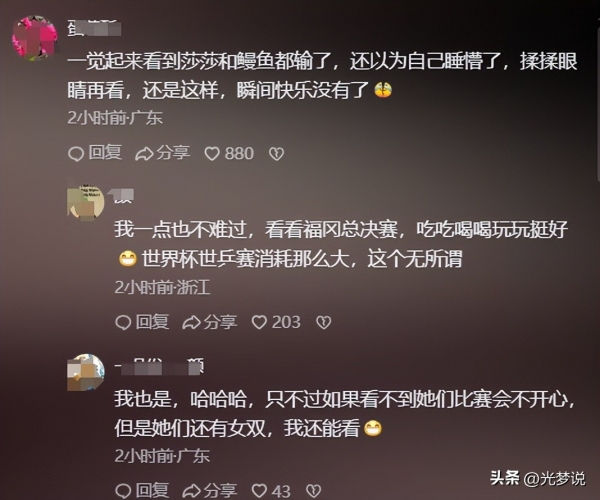
Task: Click the comment text about 福冈总决赛
Action: point(341,244)
